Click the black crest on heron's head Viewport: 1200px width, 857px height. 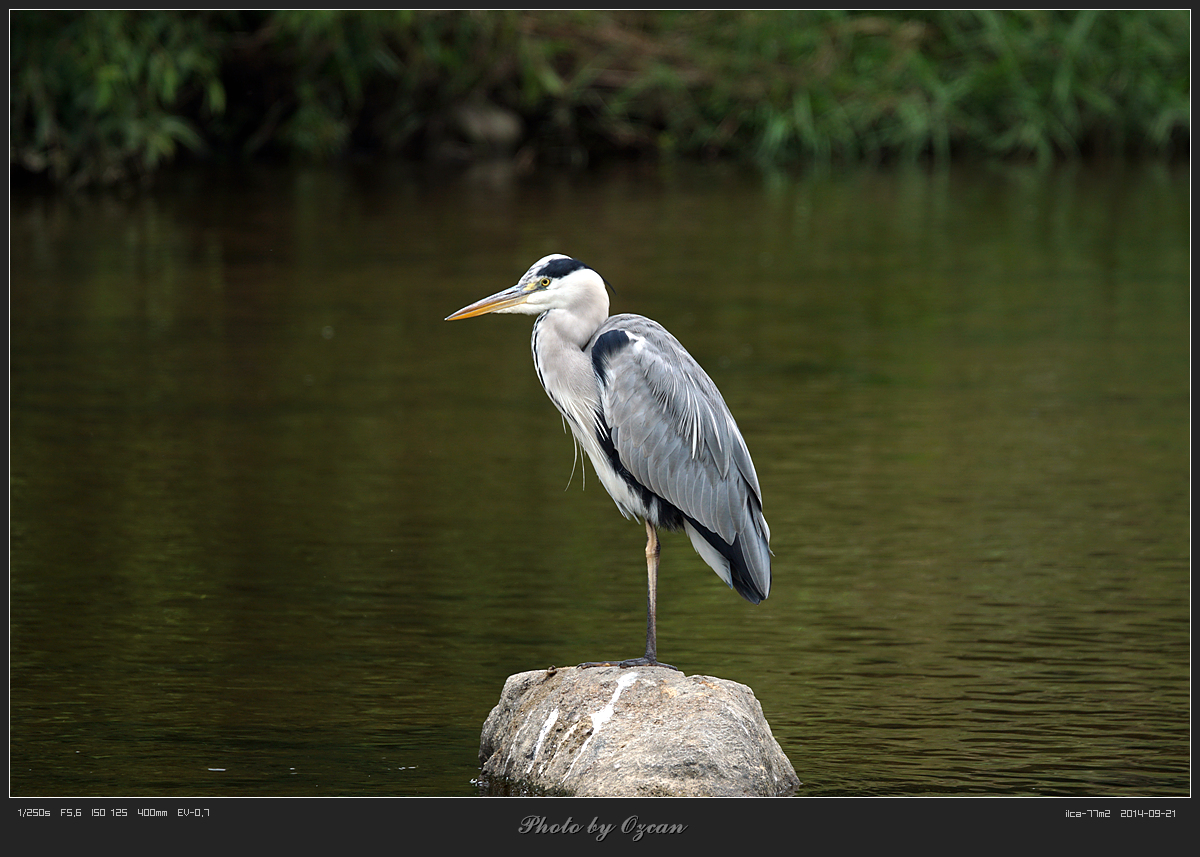pyautogui.click(x=563, y=267)
